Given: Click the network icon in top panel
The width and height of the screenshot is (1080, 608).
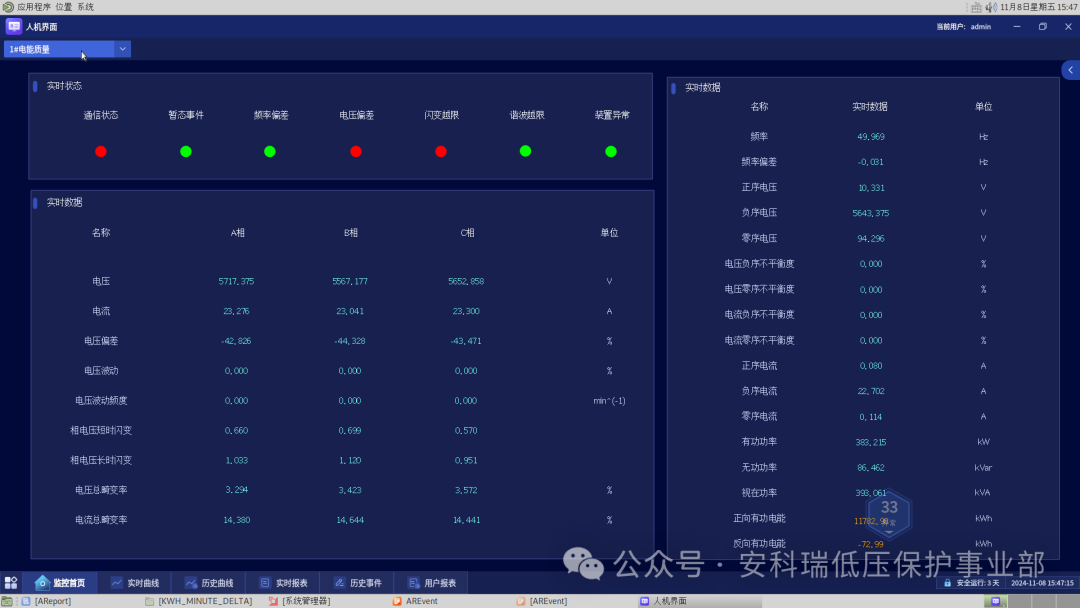Looking at the screenshot, I should (977, 7).
